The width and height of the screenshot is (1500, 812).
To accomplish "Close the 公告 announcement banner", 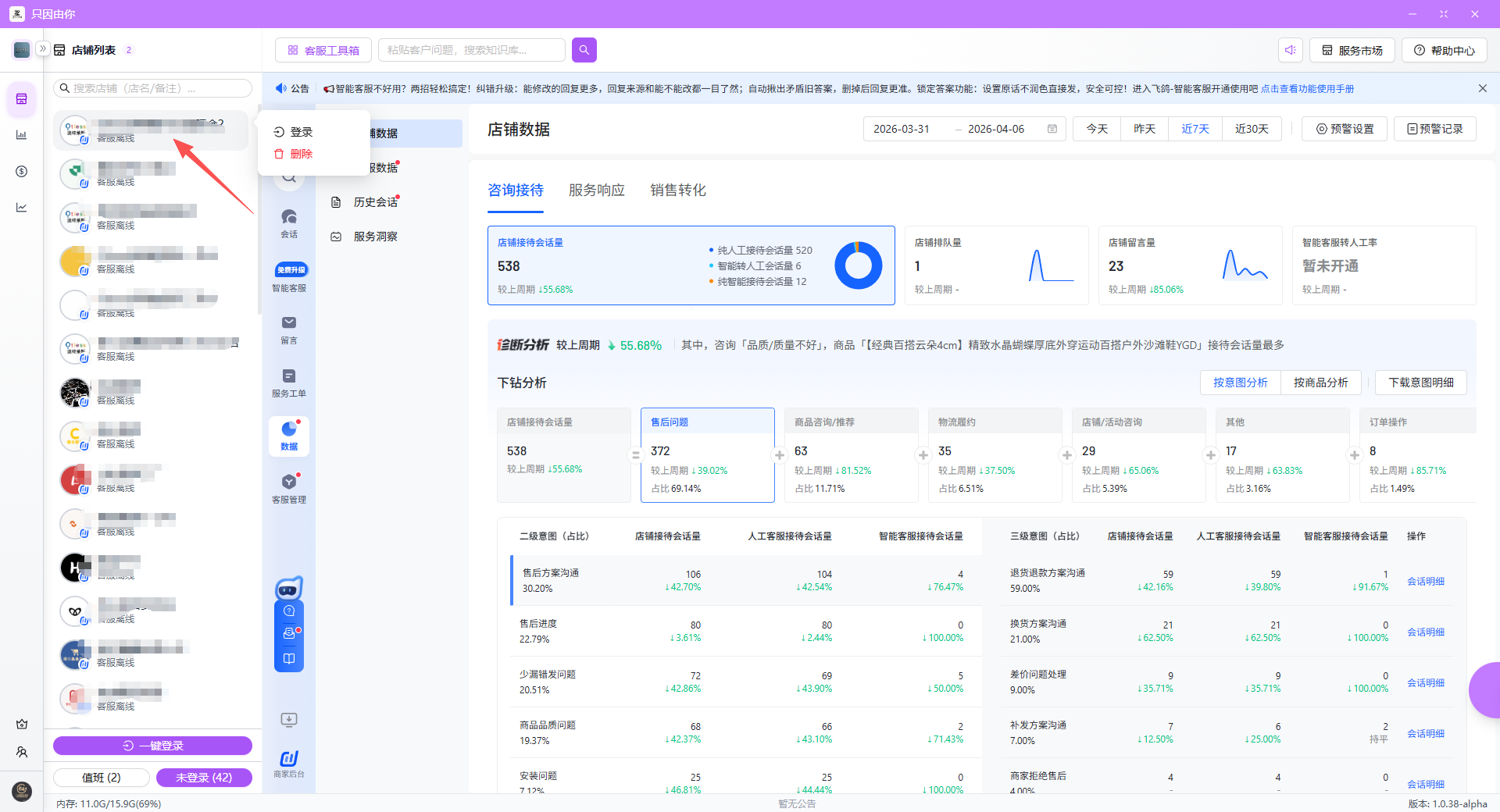I will click(x=1482, y=88).
